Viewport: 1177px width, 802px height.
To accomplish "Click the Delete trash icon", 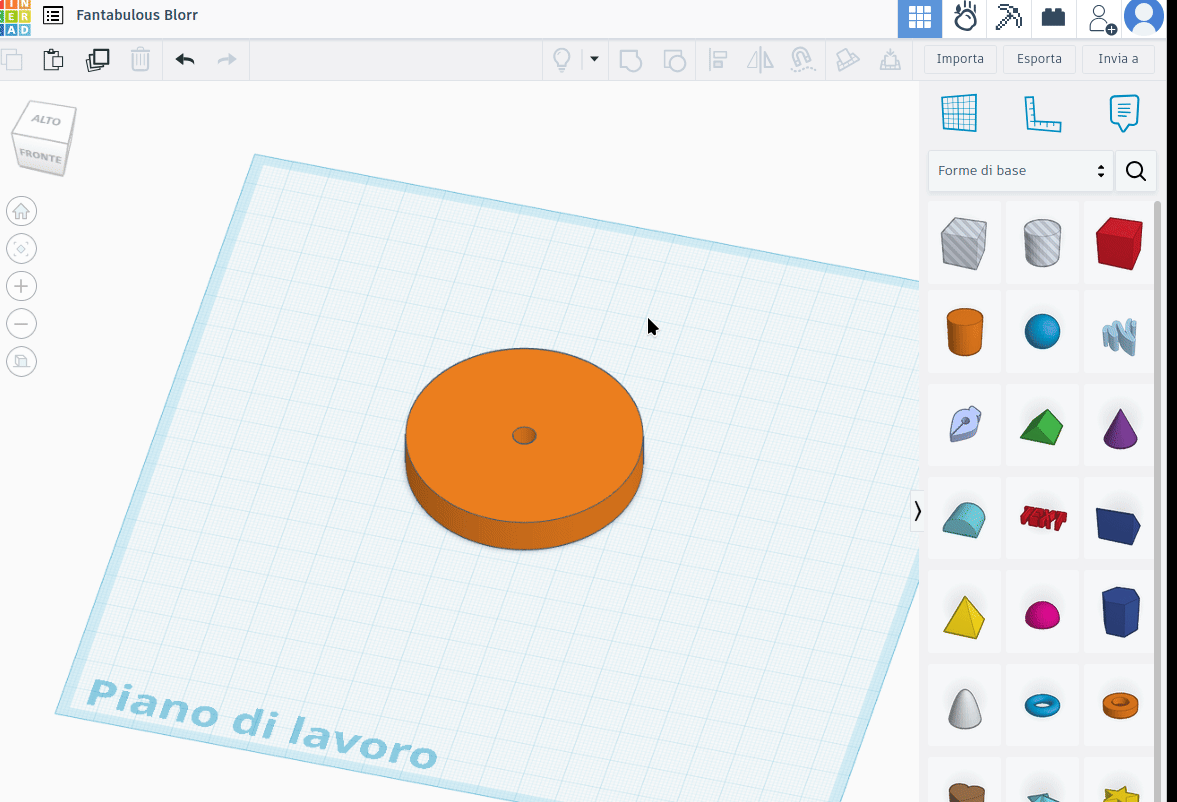I will [x=140, y=59].
